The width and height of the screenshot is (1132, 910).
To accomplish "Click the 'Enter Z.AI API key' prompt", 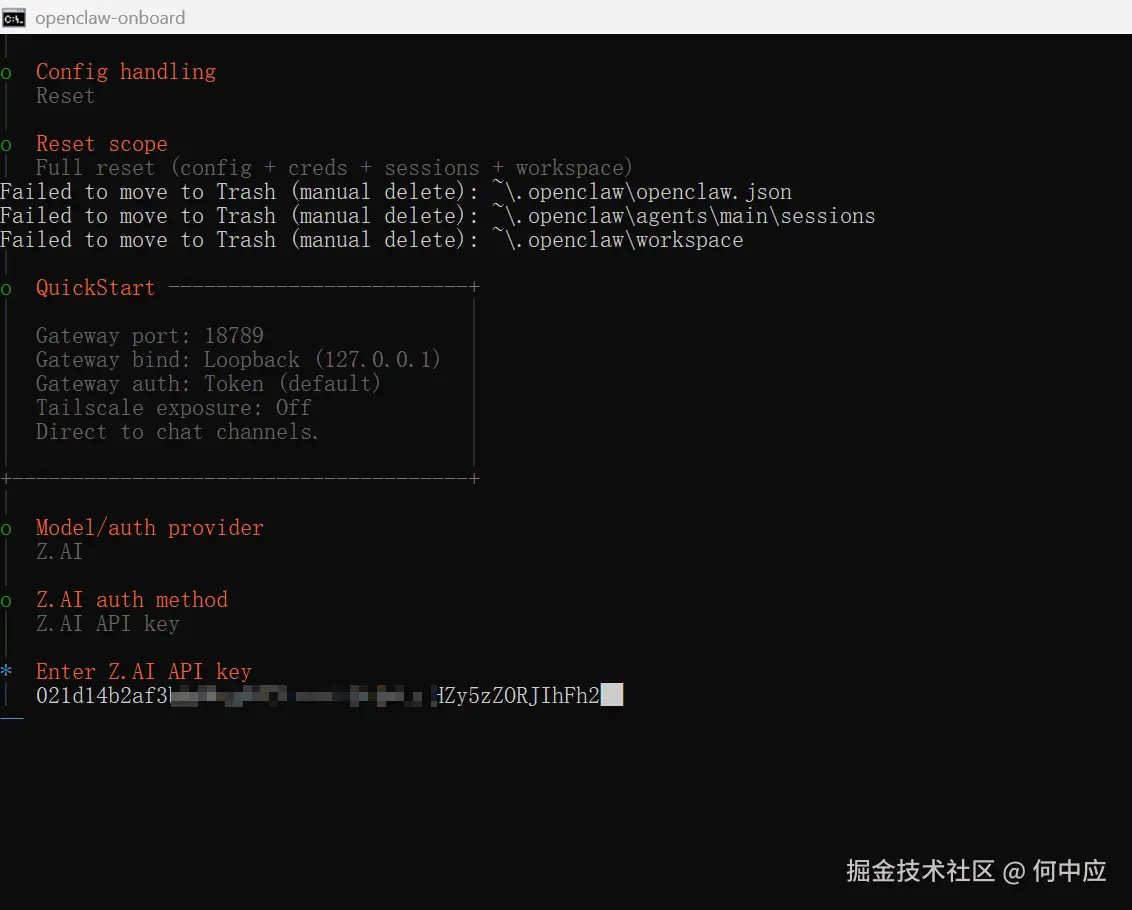I will click(144, 672).
